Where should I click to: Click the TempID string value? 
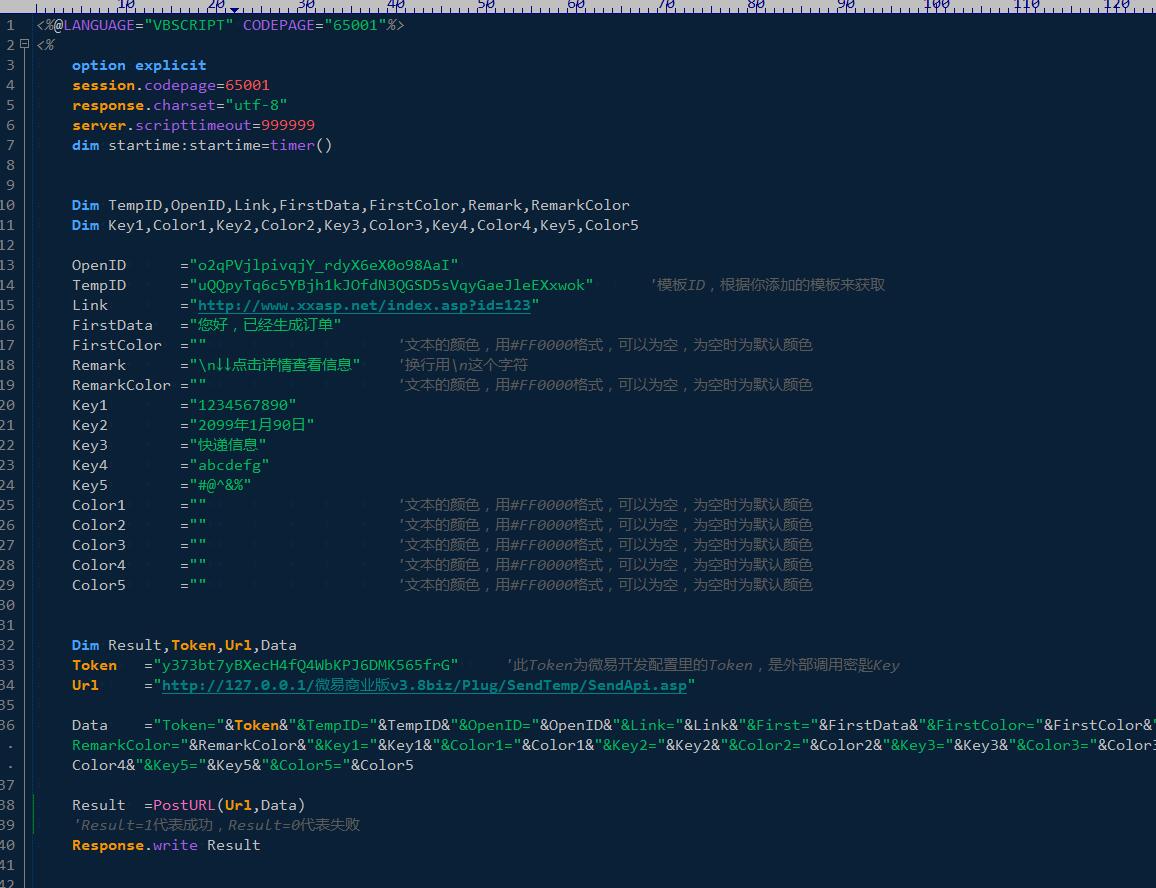tap(391, 285)
